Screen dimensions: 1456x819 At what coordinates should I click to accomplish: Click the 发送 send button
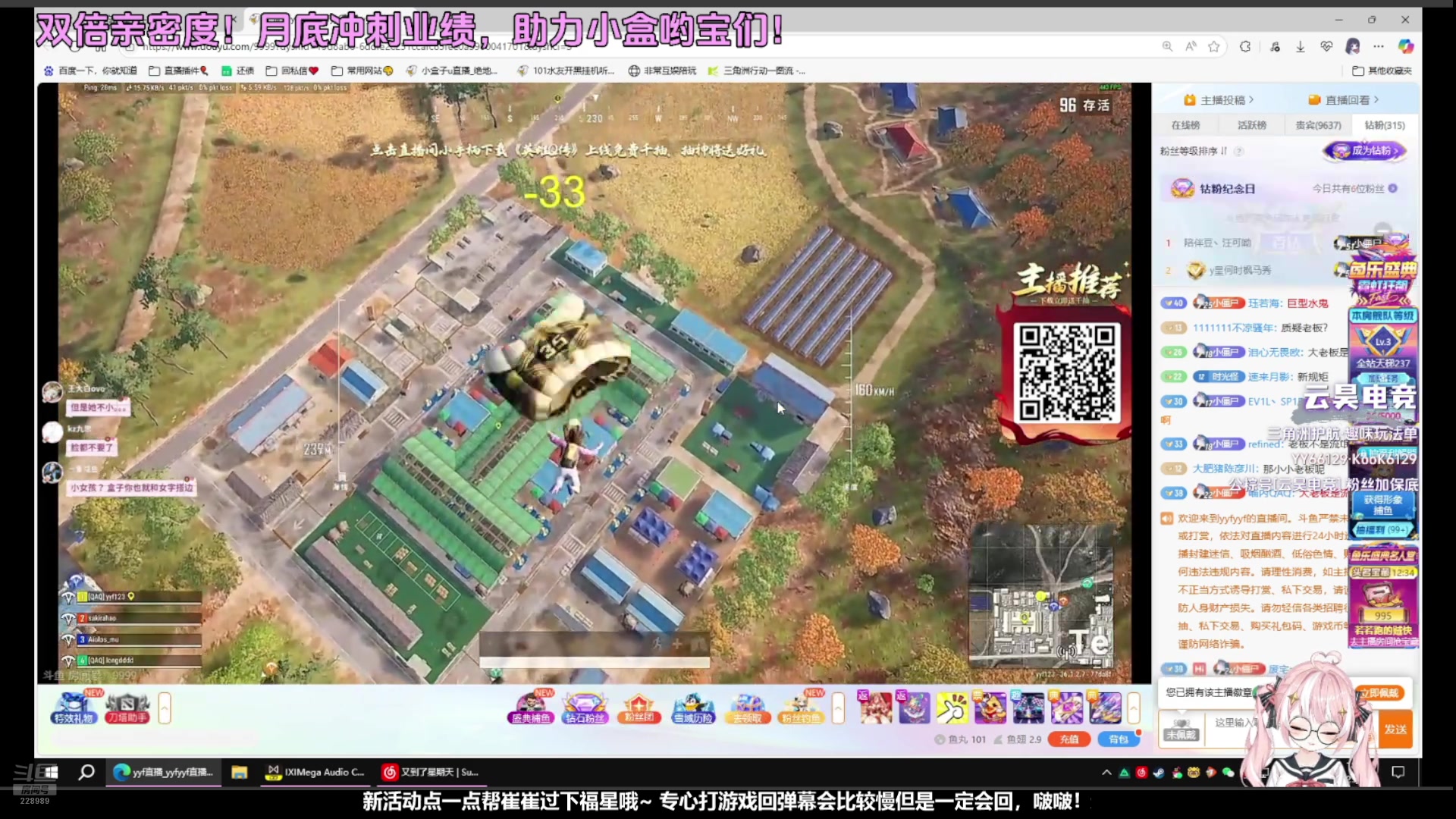1395,729
